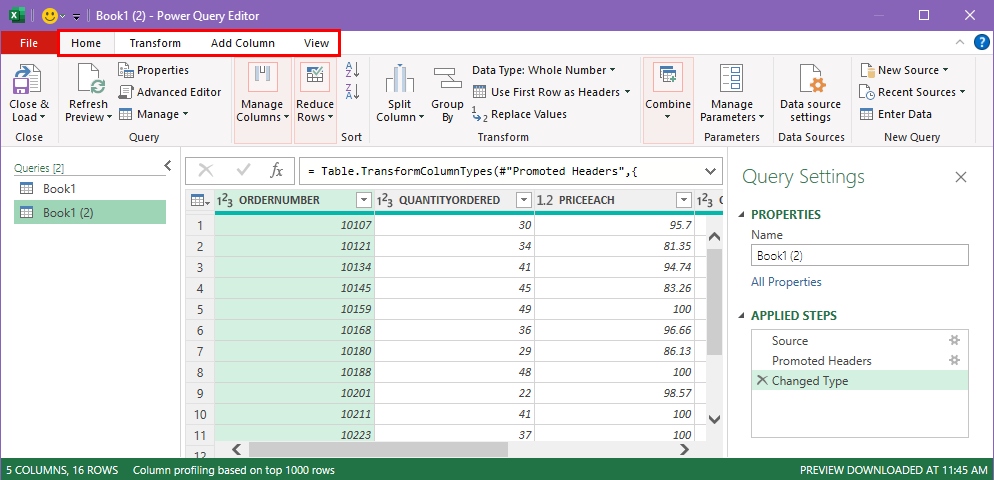Expand the formula bar
994x480 pixels.
(710, 171)
